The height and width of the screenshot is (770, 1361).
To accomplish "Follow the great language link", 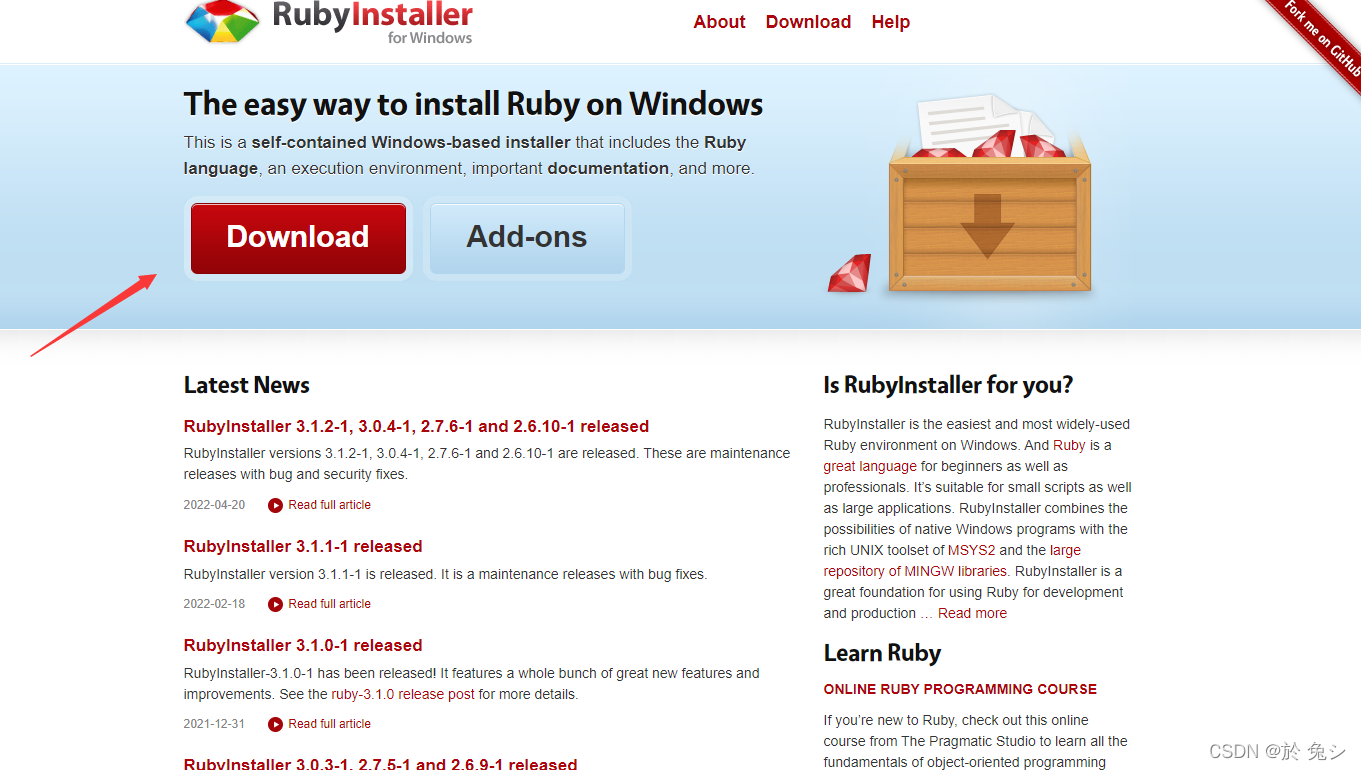I will click(870, 466).
